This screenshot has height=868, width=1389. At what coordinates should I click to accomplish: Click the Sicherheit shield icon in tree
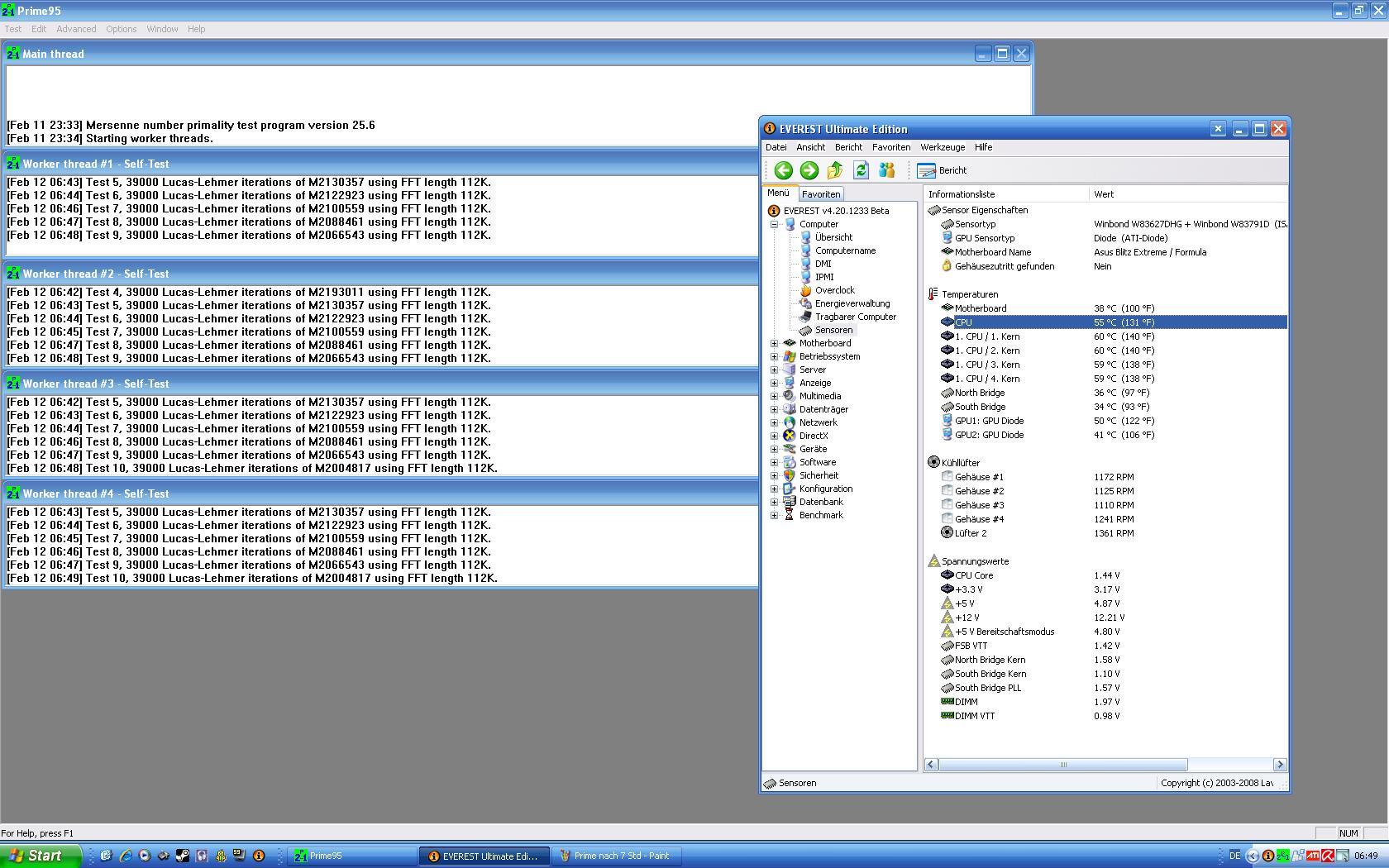(790, 475)
